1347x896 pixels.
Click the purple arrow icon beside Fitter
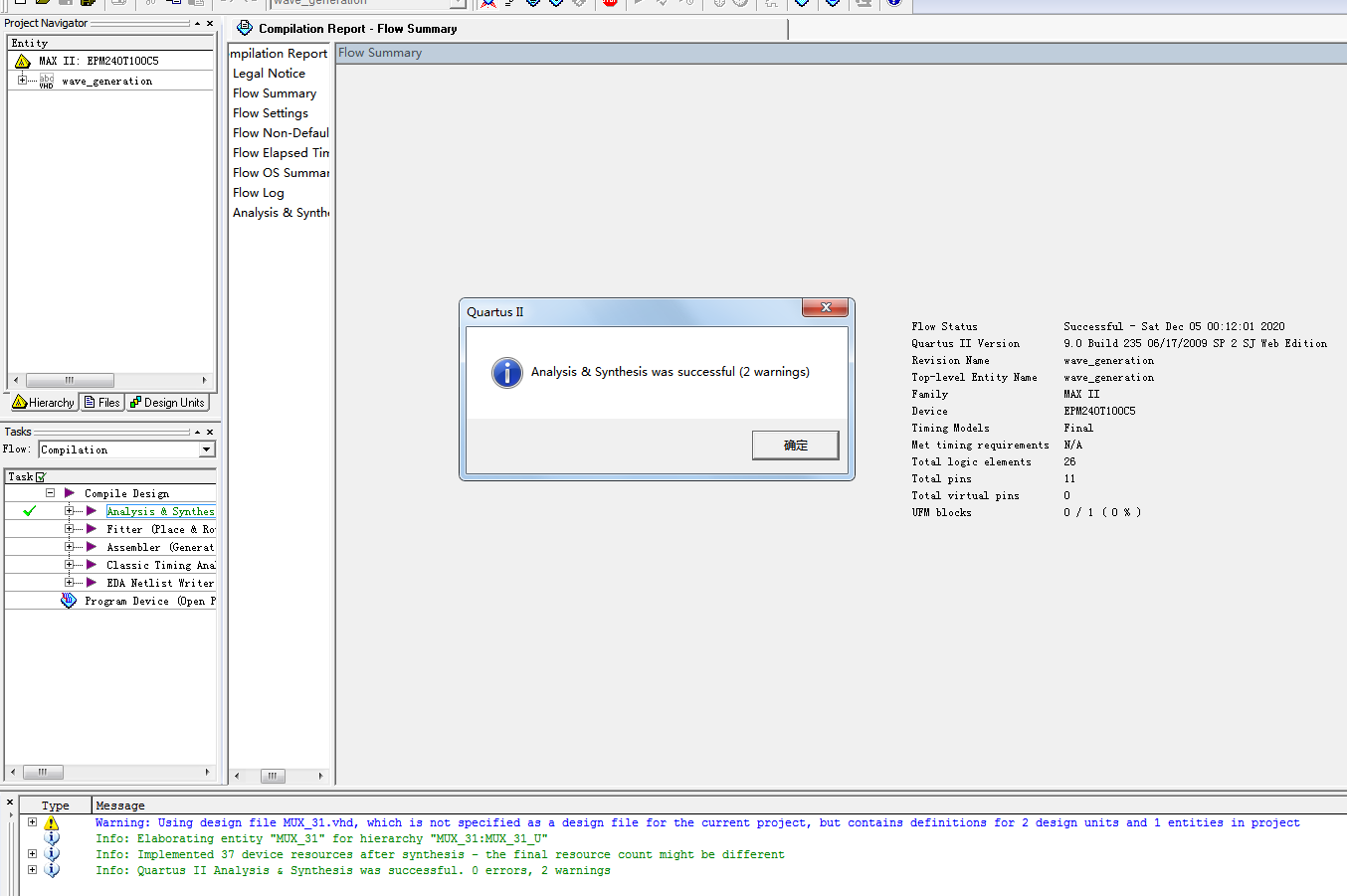pyautogui.click(x=92, y=529)
